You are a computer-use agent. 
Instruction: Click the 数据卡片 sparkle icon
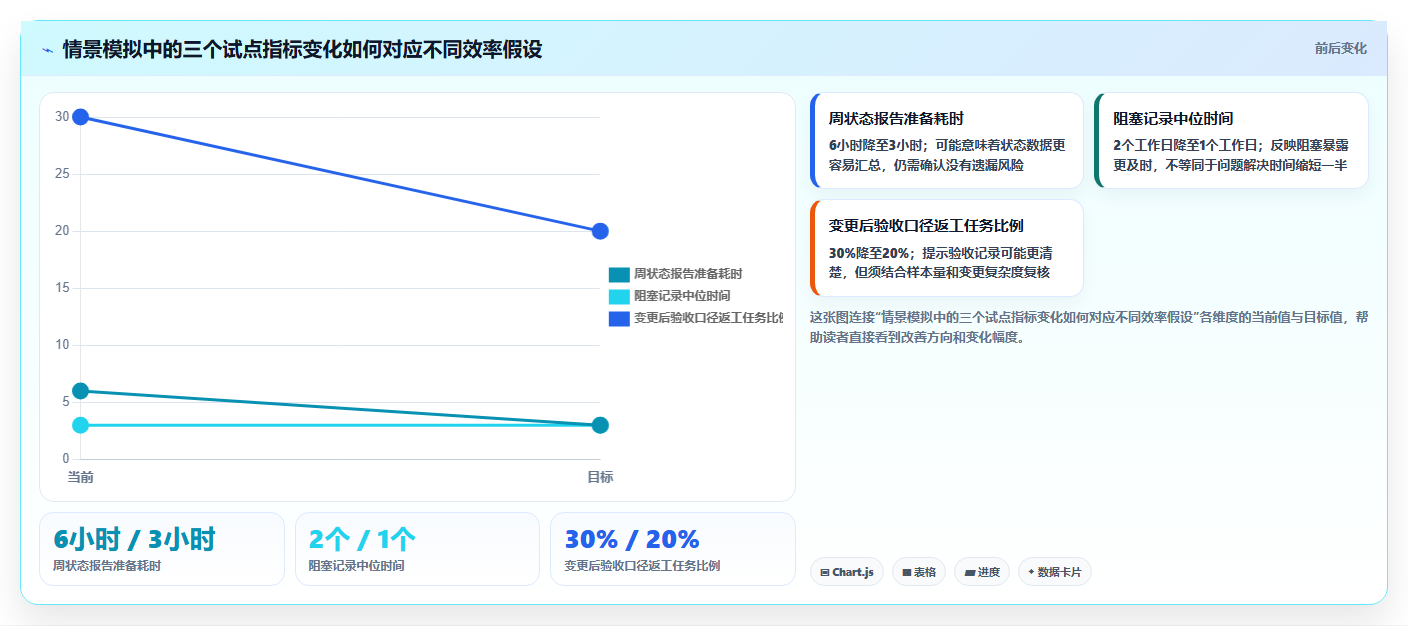tap(1031, 572)
